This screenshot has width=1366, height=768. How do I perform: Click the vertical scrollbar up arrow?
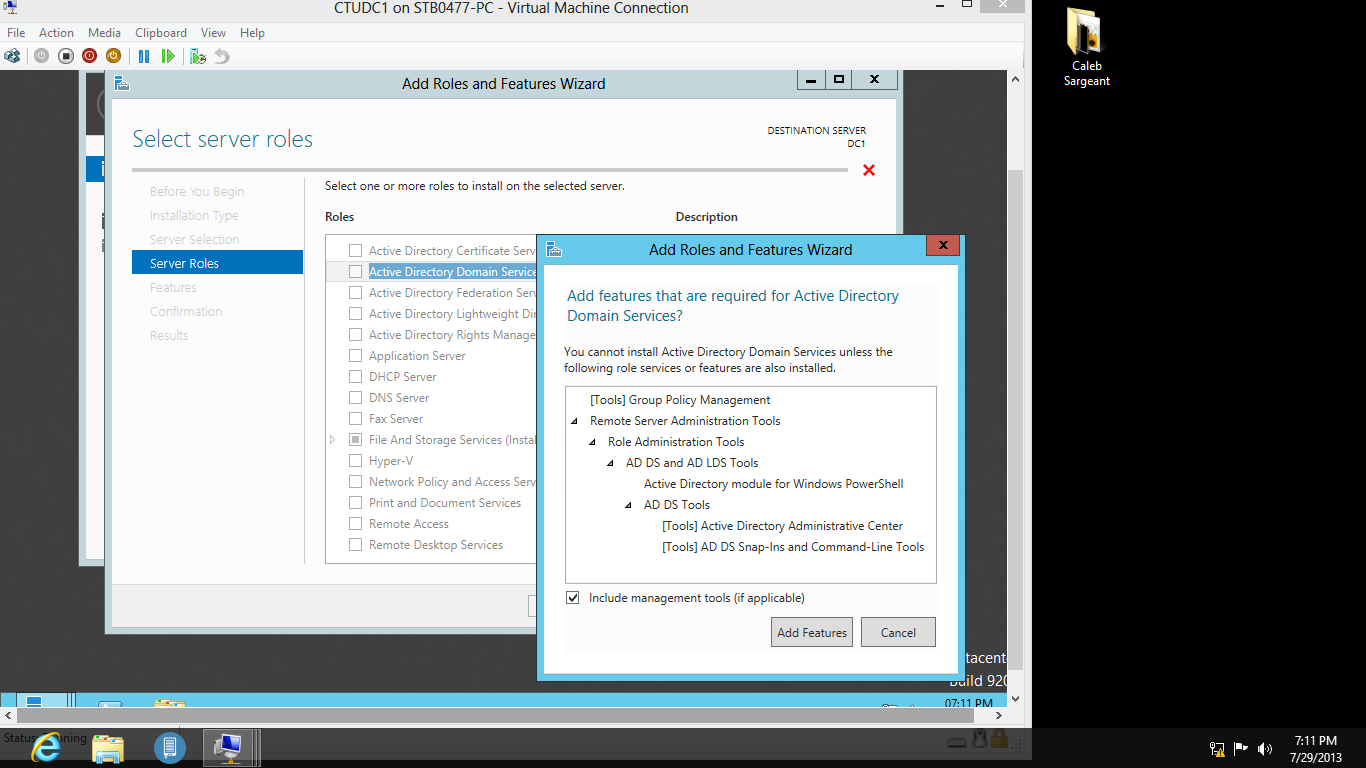(1016, 78)
